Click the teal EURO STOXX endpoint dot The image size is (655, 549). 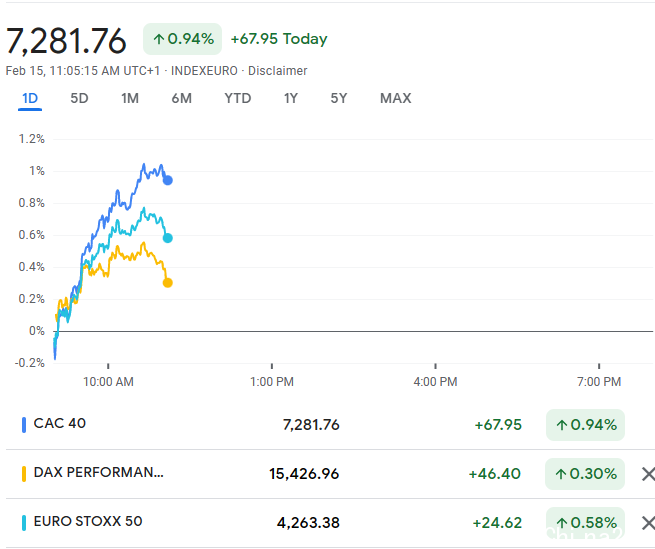pyautogui.click(x=168, y=238)
